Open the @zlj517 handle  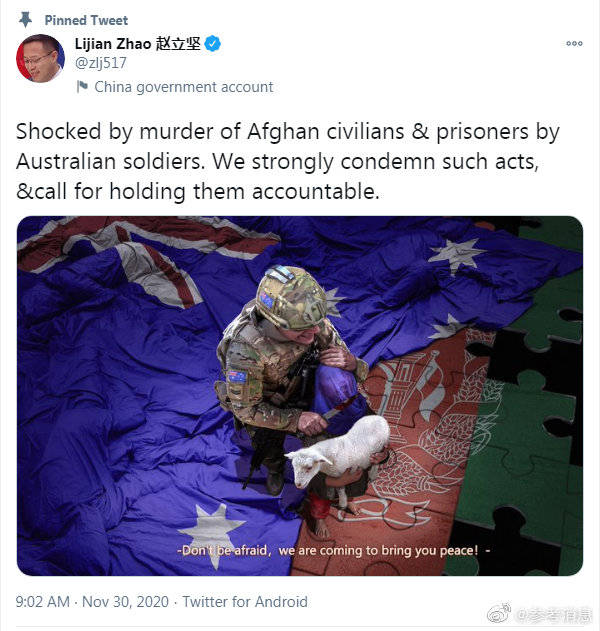point(101,63)
